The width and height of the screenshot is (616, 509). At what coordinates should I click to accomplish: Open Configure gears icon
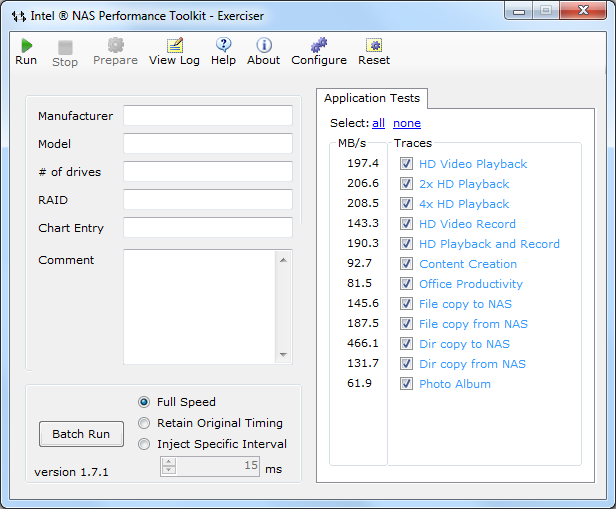click(319, 45)
